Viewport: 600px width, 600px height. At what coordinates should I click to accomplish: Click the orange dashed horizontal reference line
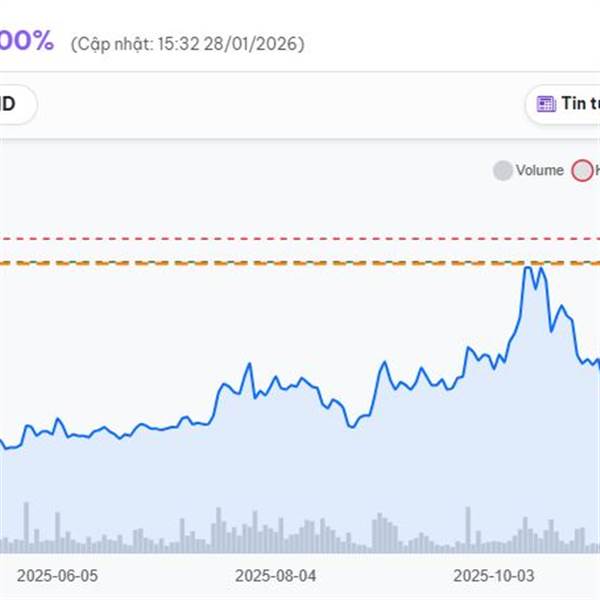tap(300, 263)
